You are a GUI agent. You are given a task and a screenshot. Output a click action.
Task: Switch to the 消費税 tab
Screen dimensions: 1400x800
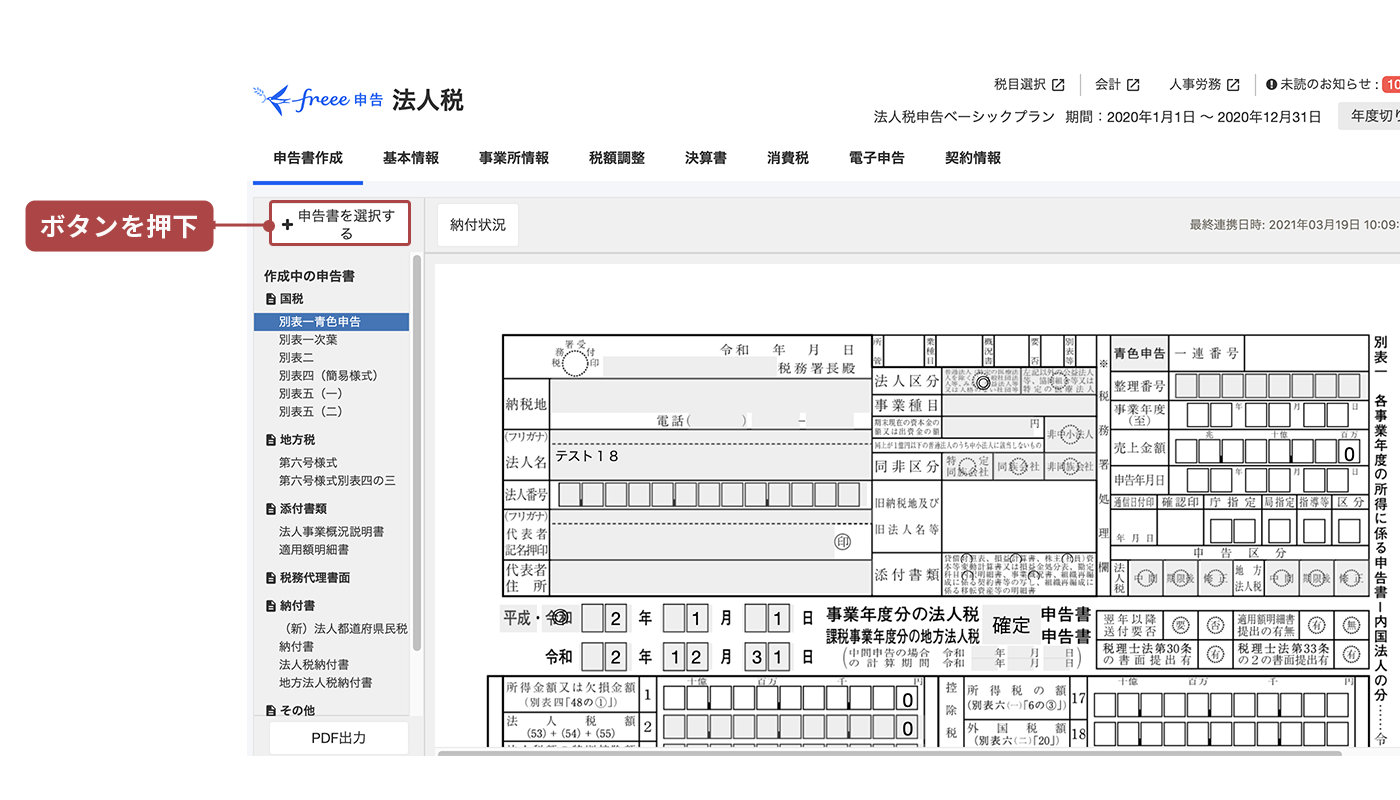[x=786, y=157]
